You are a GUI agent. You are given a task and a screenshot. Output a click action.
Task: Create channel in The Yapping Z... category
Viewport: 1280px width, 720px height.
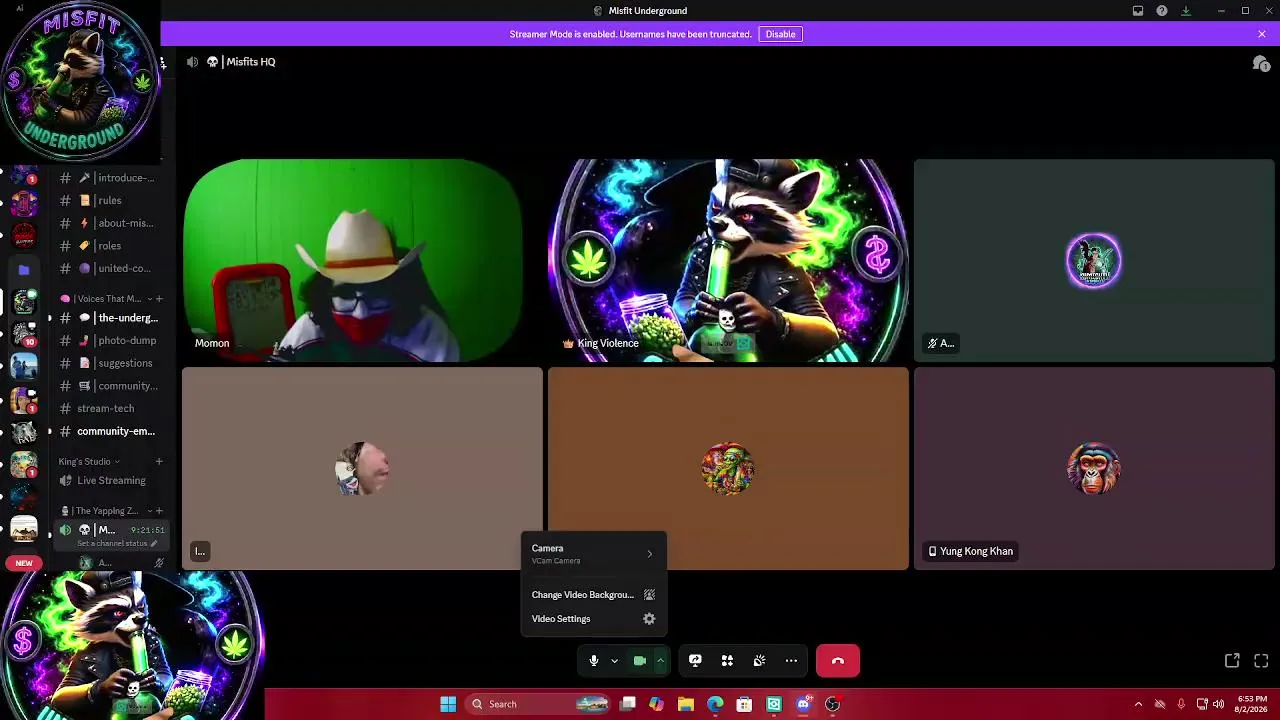(159, 511)
